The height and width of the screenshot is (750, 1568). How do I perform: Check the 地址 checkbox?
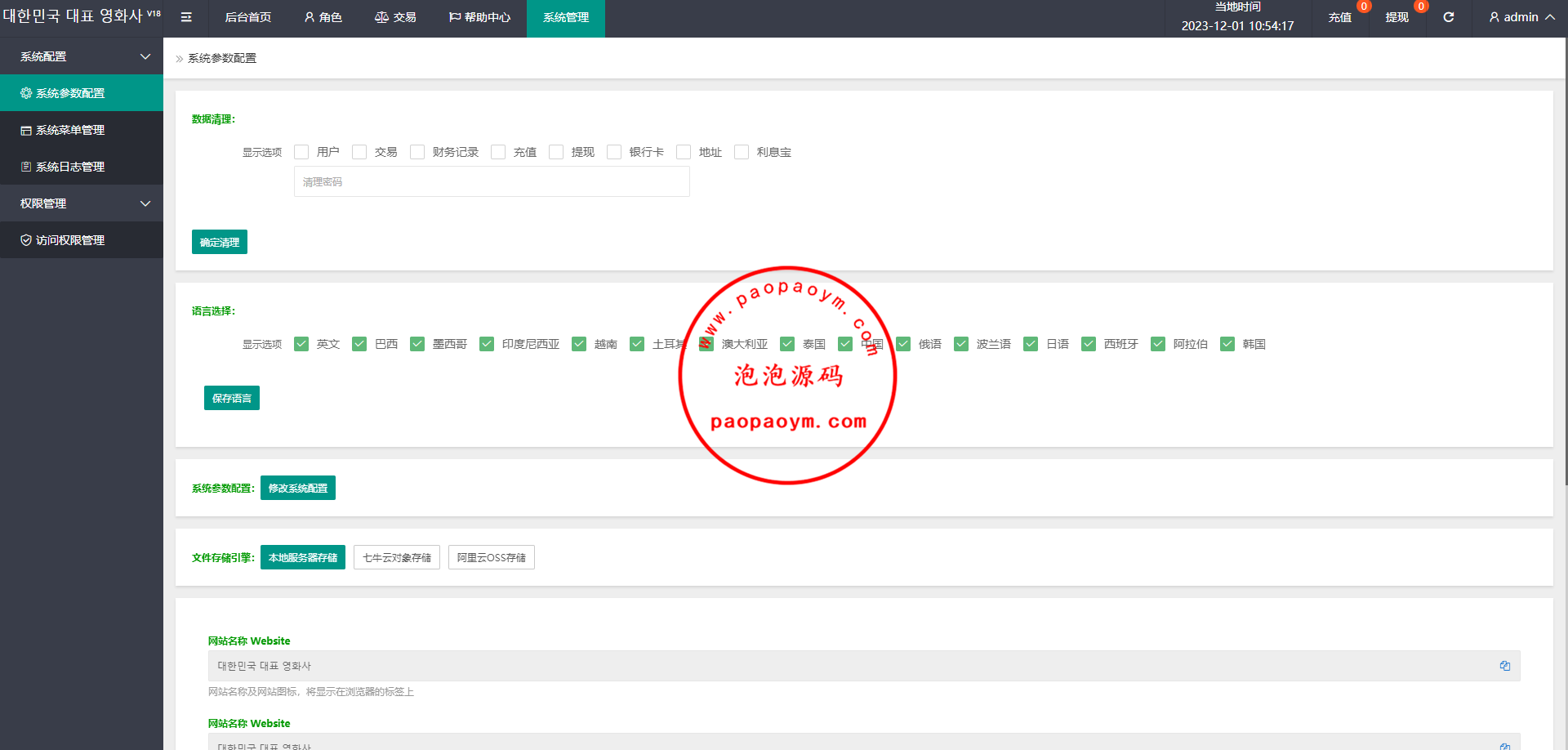tap(684, 152)
